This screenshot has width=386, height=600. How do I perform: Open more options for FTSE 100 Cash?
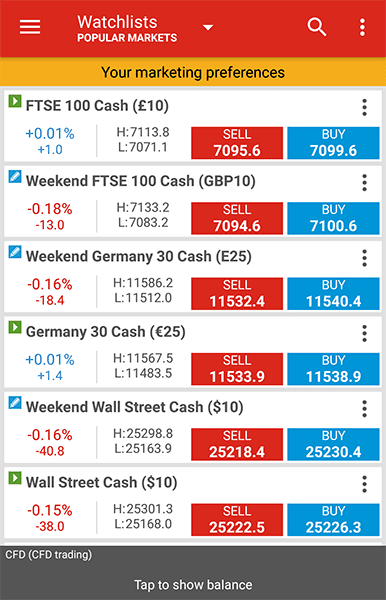click(x=365, y=108)
